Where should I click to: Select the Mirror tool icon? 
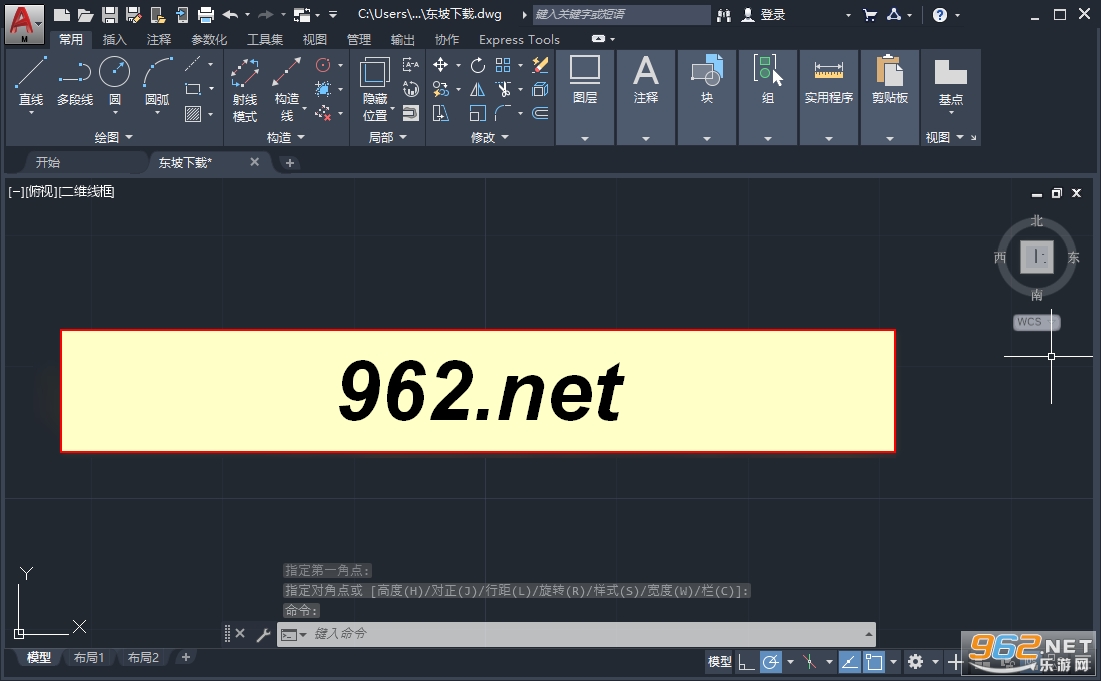(x=477, y=89)
